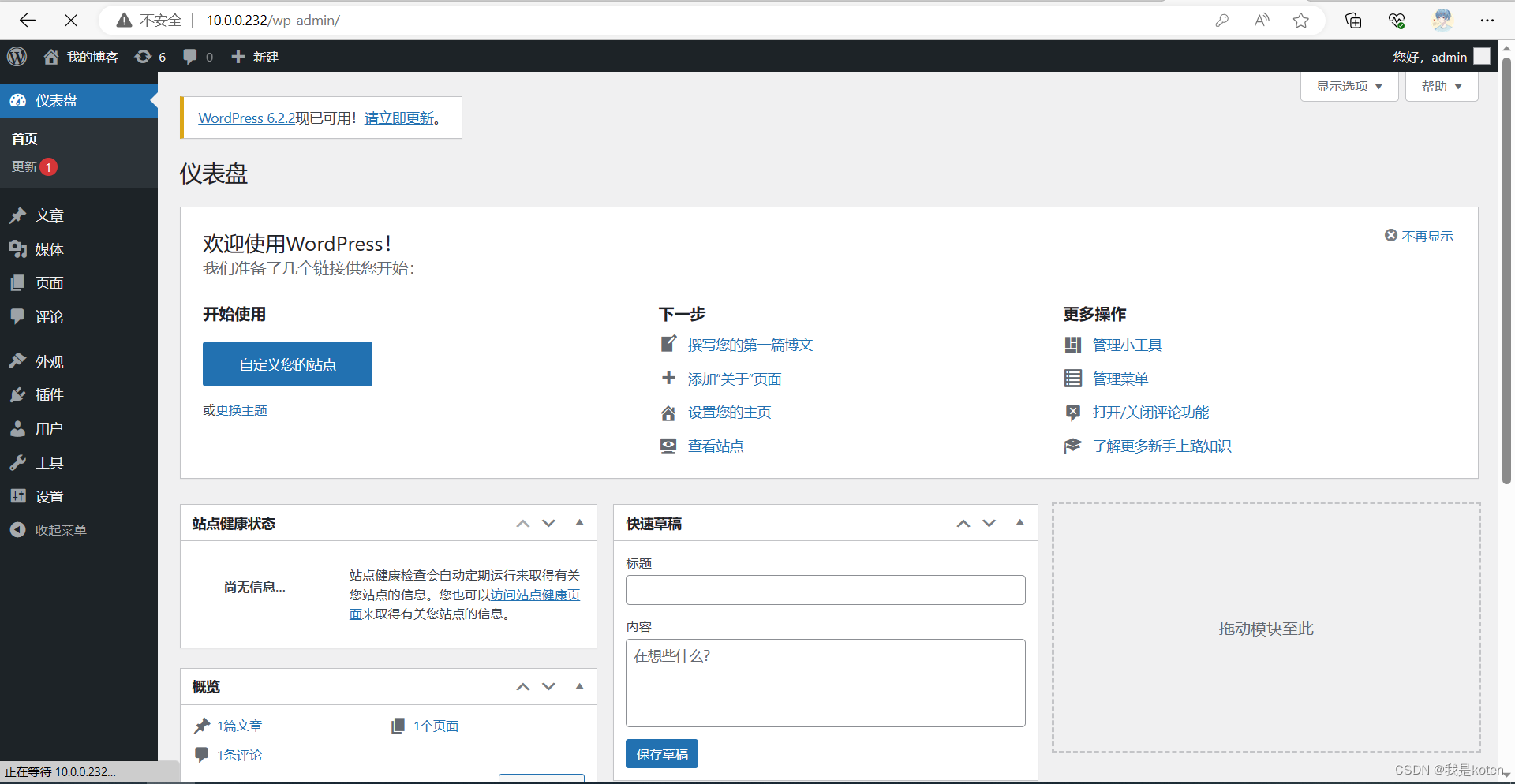Image resolution: width=1515 pixels, height=784 pixels.
Task: Open the comments bubble in admin bar
Action: (x=198, y=57)
